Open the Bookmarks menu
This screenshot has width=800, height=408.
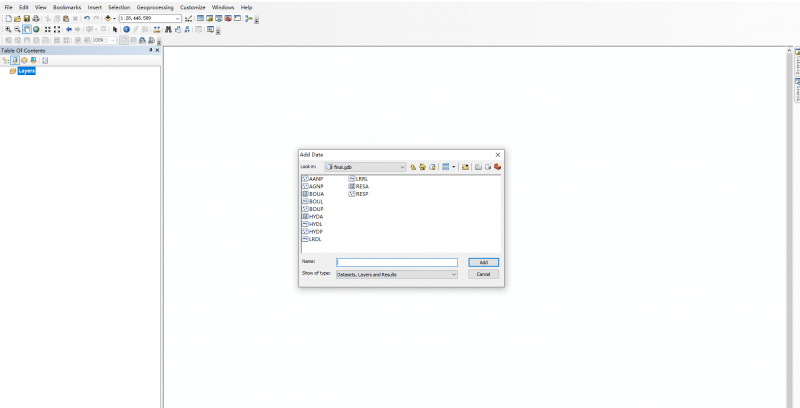coord(67,7)
